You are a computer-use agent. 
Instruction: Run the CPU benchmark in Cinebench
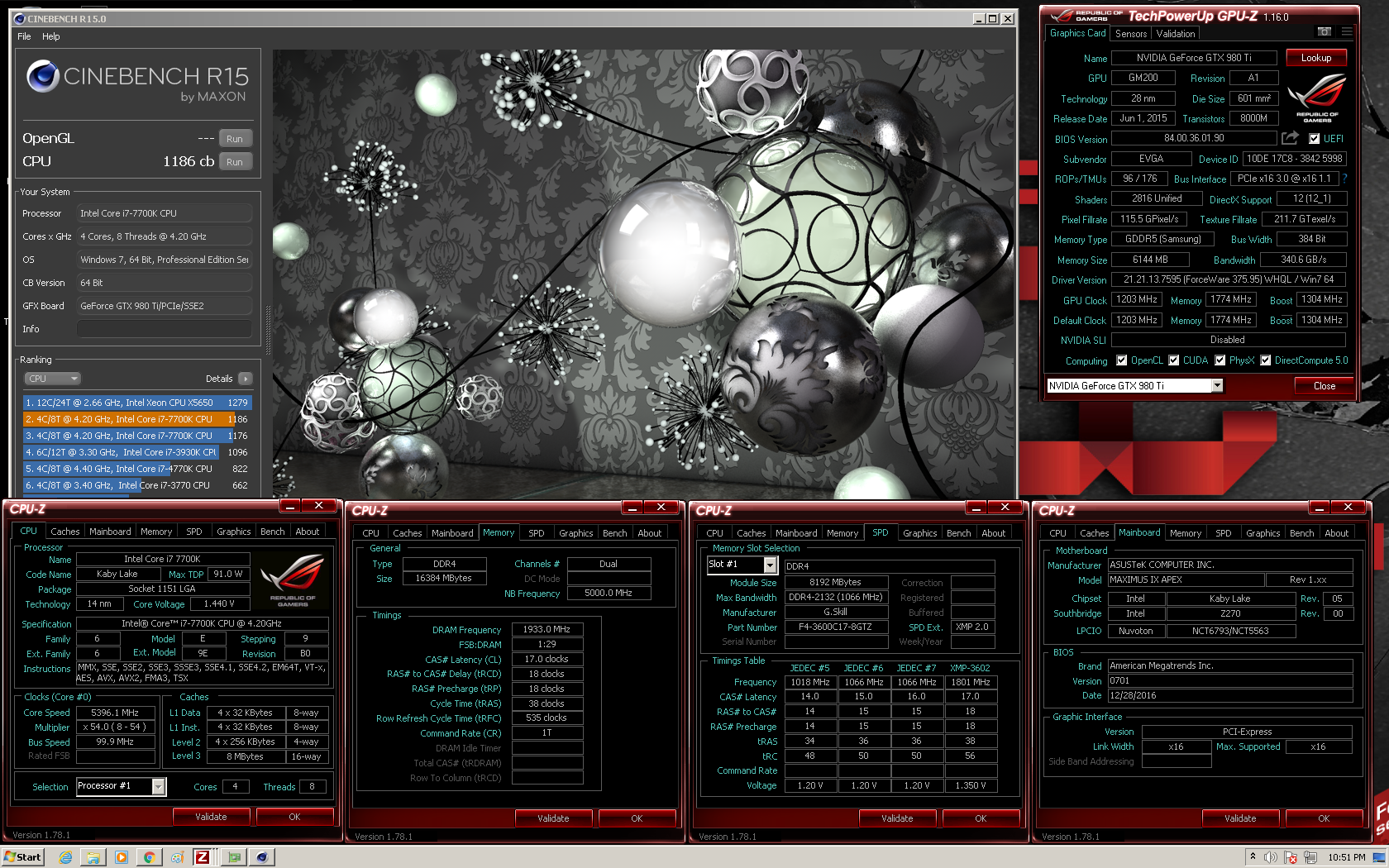click(x=235, y=162)
